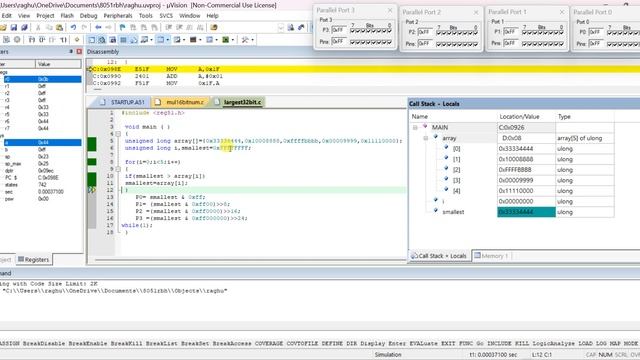Select the Call Stack + Locals tab

[x=439, y=256]
